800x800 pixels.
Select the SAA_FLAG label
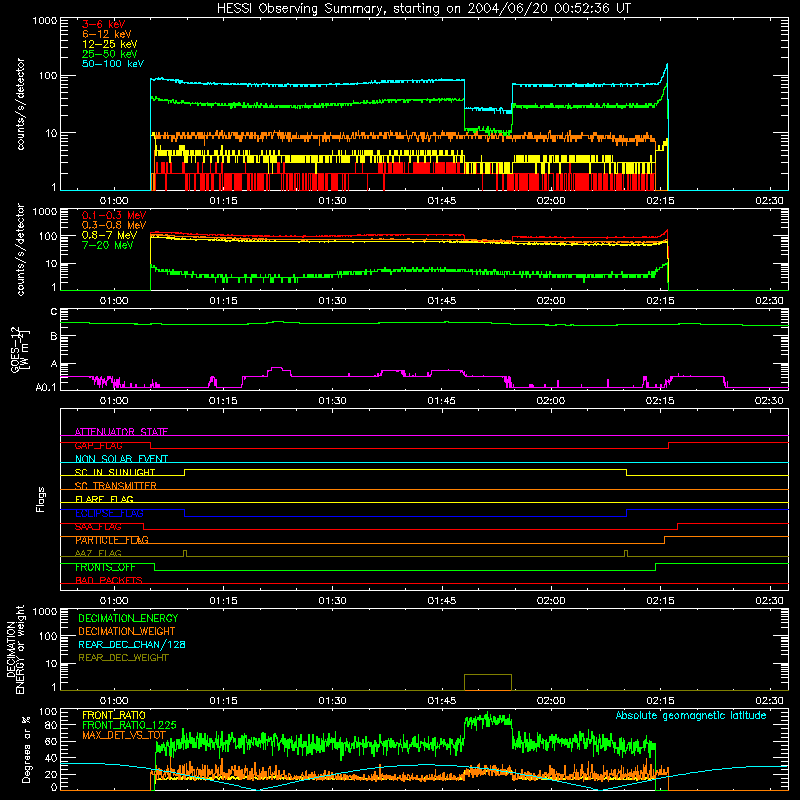98,527
